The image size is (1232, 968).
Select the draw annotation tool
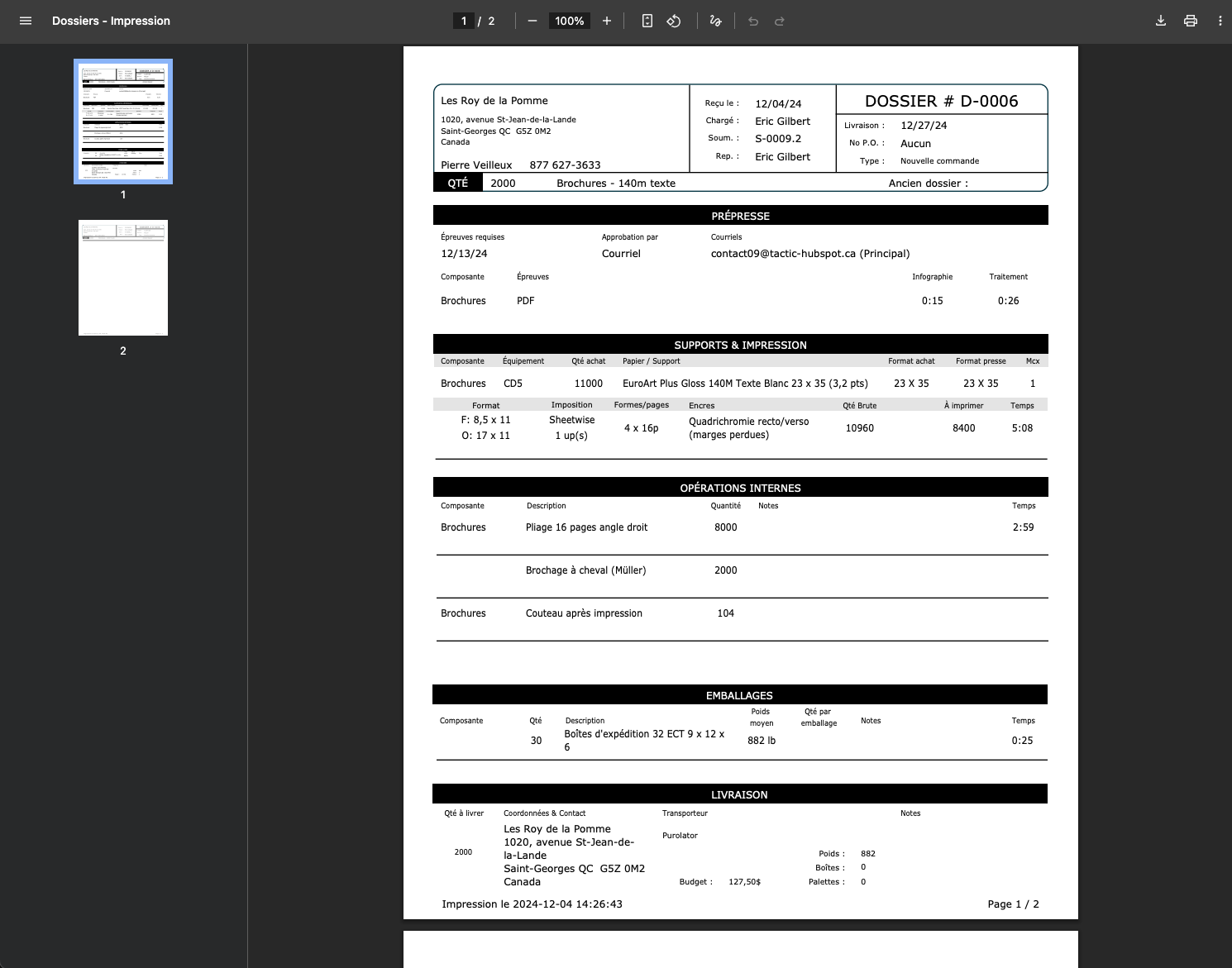click(715, 21)
